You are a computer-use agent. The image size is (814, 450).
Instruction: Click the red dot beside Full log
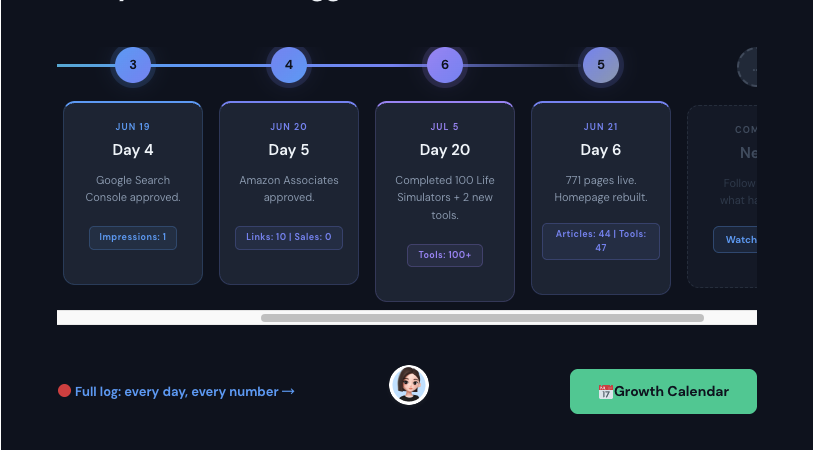click(64, 390)
